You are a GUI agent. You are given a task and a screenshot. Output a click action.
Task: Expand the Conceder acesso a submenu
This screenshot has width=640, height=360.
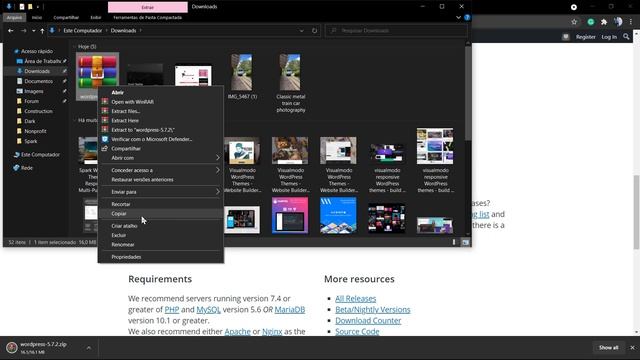pyautogui.click(x=161, y=170)
